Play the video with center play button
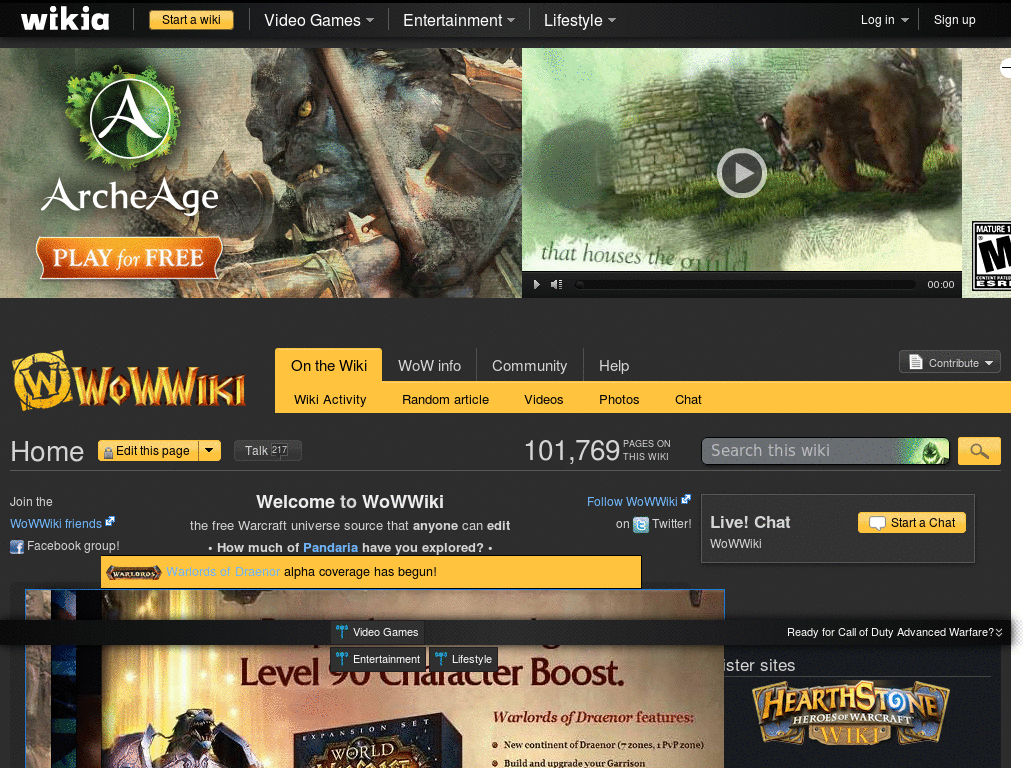The image size is (1024, 768). click(x=741, y=173)
